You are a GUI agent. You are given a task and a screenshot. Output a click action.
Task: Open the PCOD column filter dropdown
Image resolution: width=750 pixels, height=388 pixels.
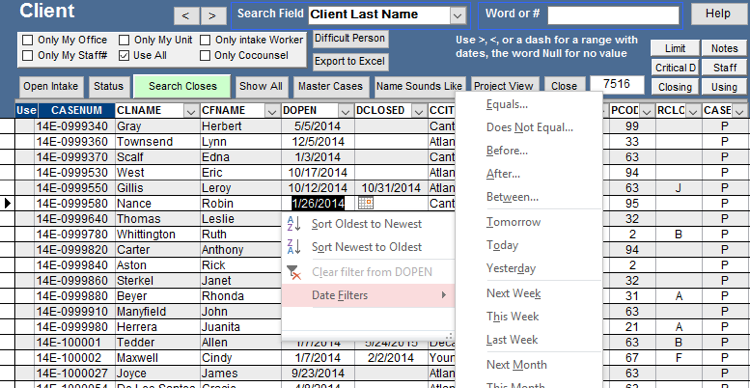pyautogui.click(x=647, y=111)
